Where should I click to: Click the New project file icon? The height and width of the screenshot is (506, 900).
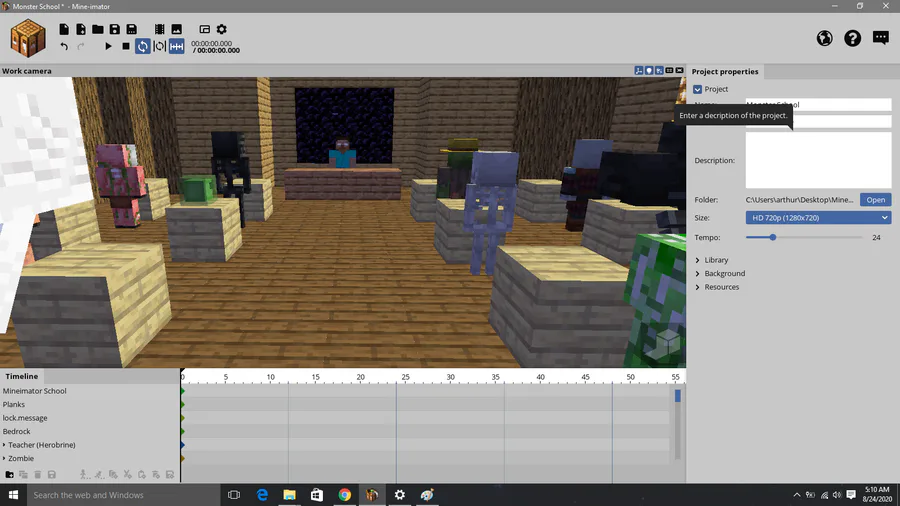pos(64,29)
